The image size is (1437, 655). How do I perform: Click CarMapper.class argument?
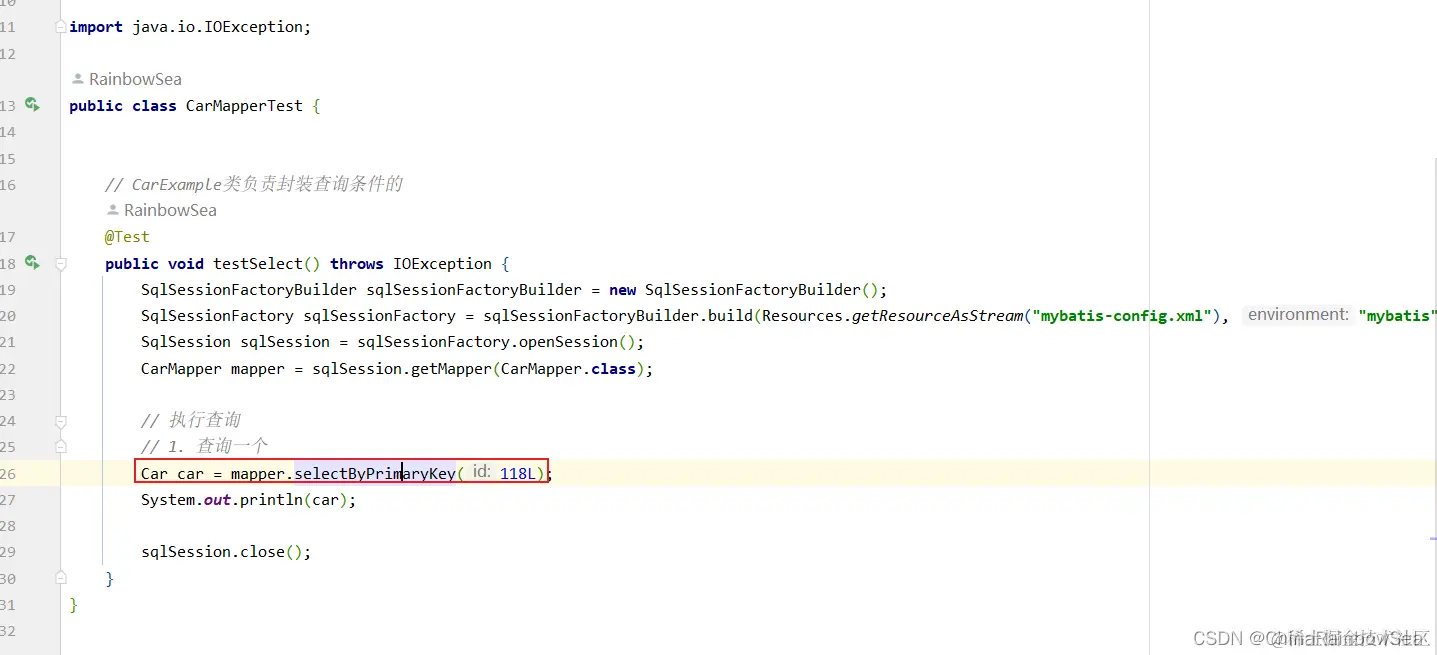[568, 369]
